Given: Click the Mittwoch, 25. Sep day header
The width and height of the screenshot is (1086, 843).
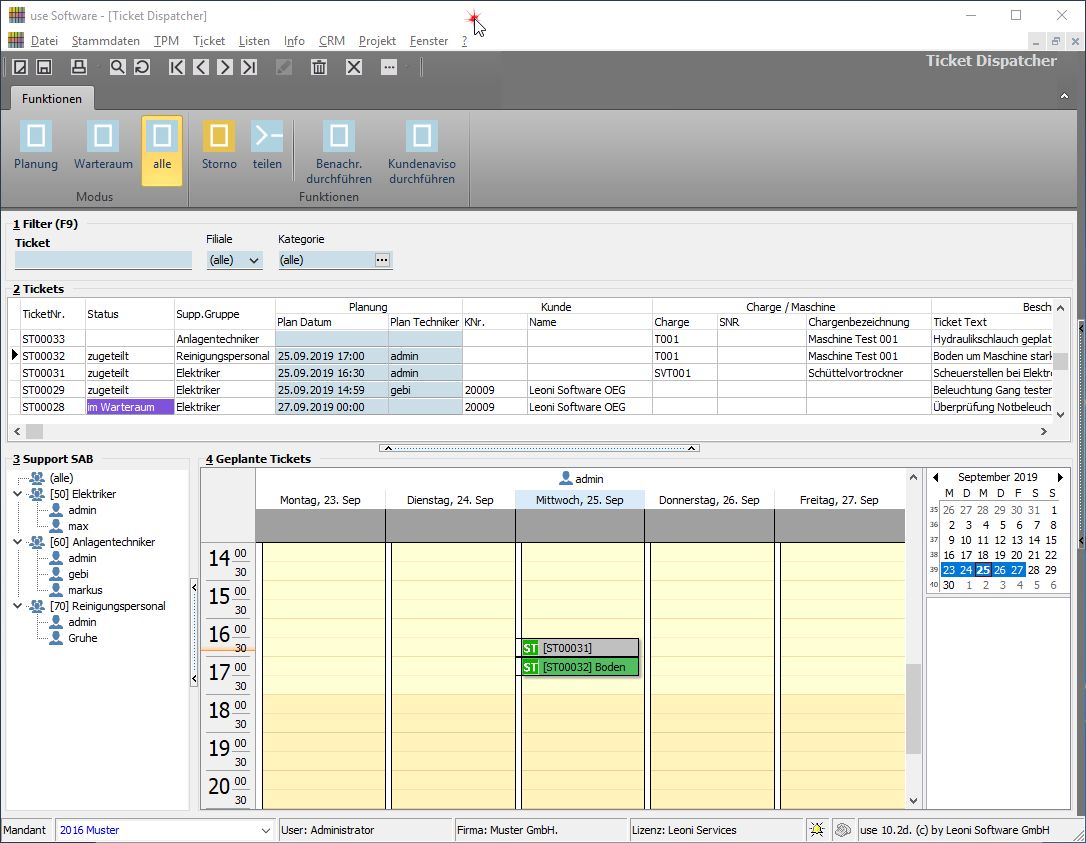Looking at the screenshot, I should click(x=580, y=499).
